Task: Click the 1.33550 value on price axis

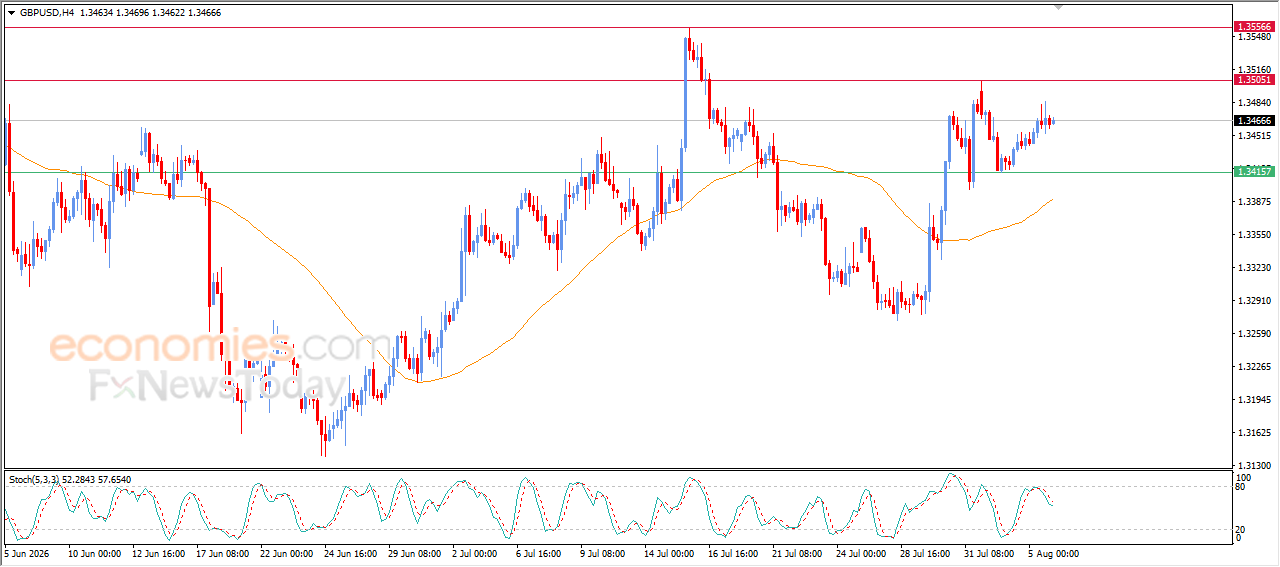Action: (x=1254, y=235)
